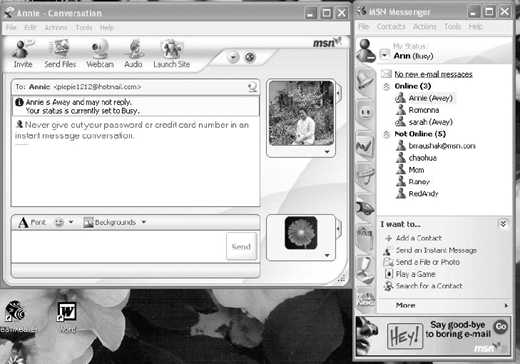Click in the message typing box
This screenshot has height=364, width=520.
click(x=119, y=247)
